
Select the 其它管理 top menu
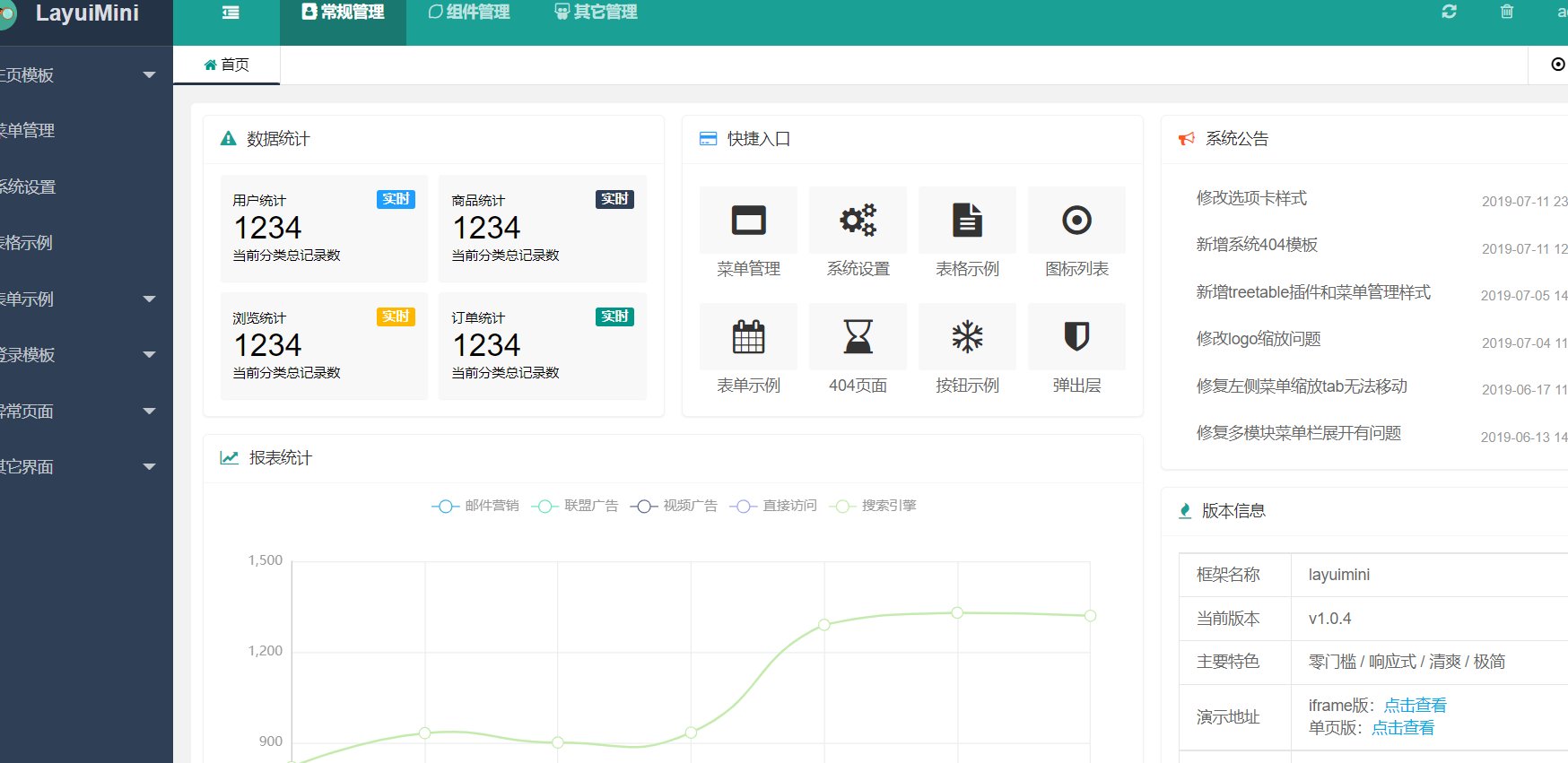click(596, 13)
